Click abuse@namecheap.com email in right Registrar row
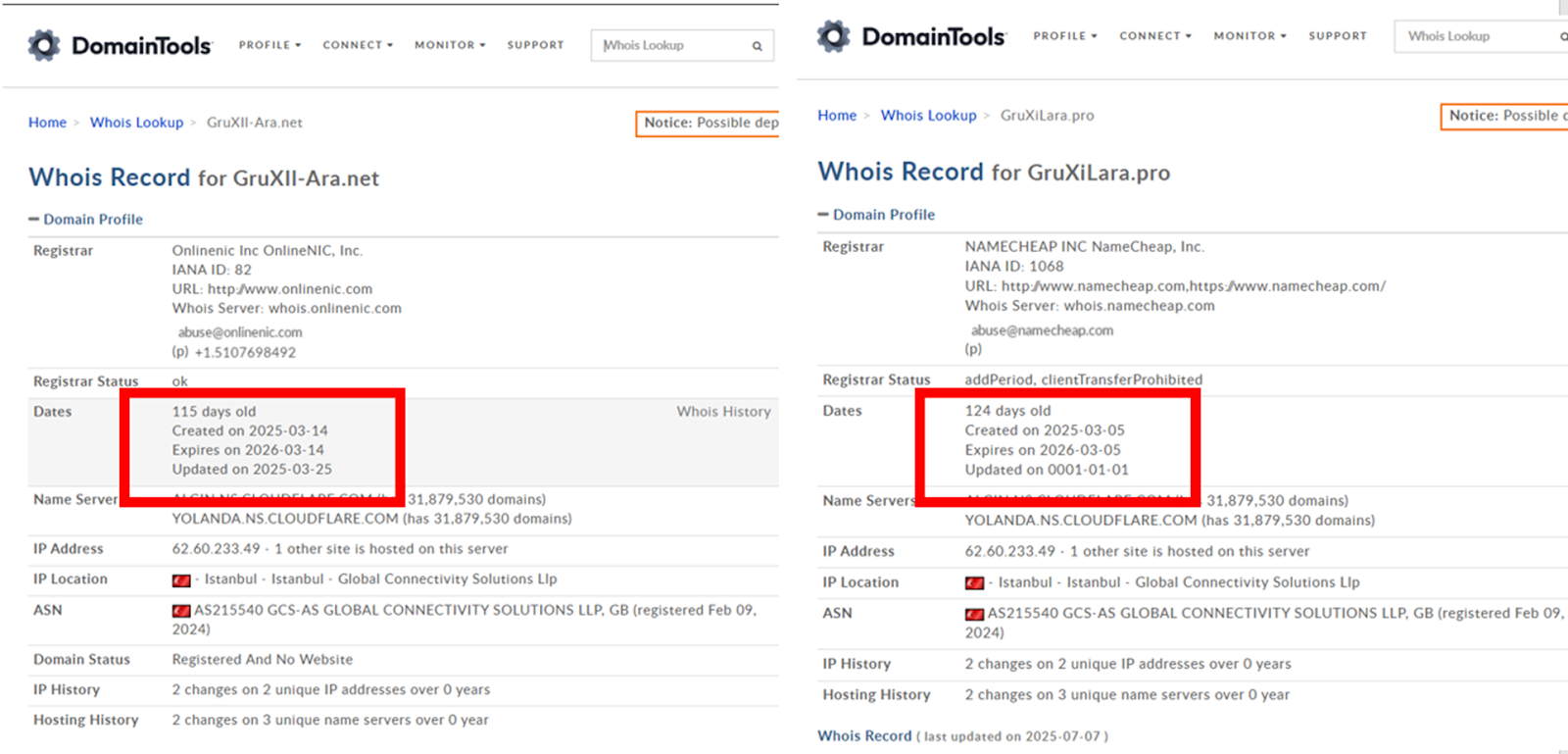Image resolution: width=1568 pixels, height=754 pixels. 1042,330
